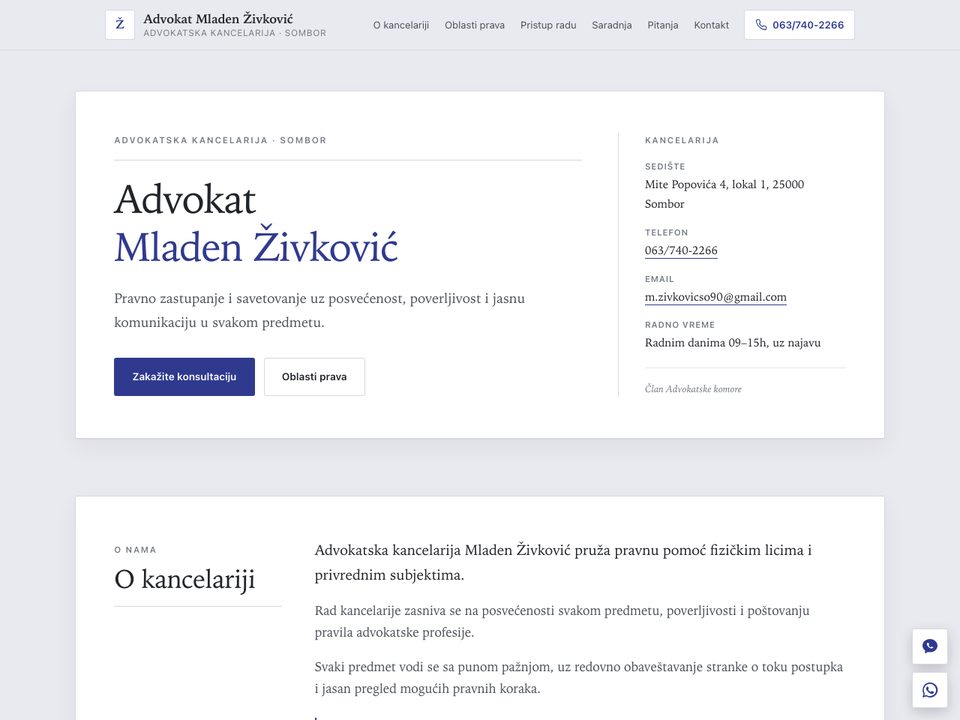
Task: Click the sidebar phone link 063/740-2266
Action: click(681, 250)
